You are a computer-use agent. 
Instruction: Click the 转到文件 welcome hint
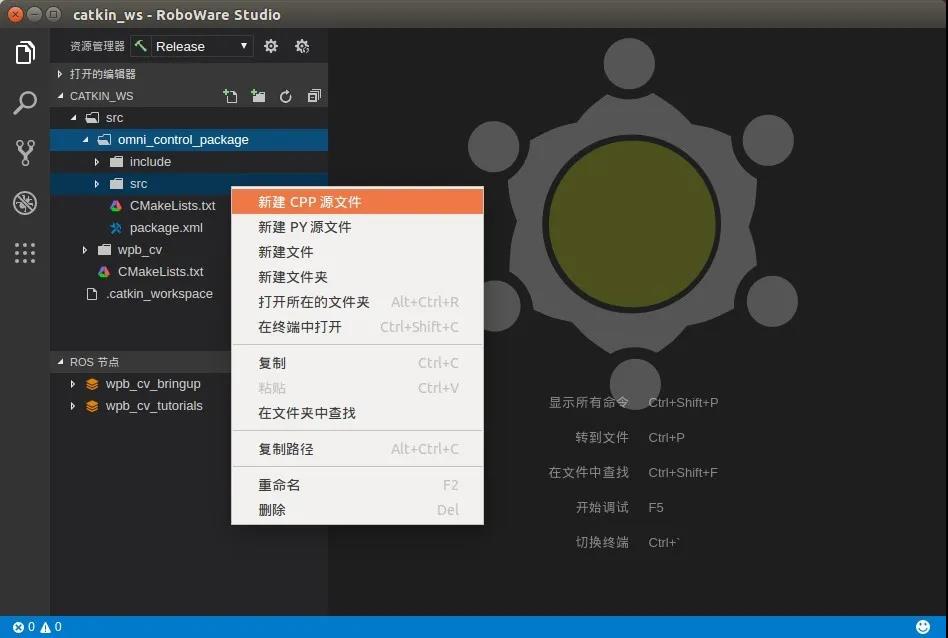[x=602, y=437]
